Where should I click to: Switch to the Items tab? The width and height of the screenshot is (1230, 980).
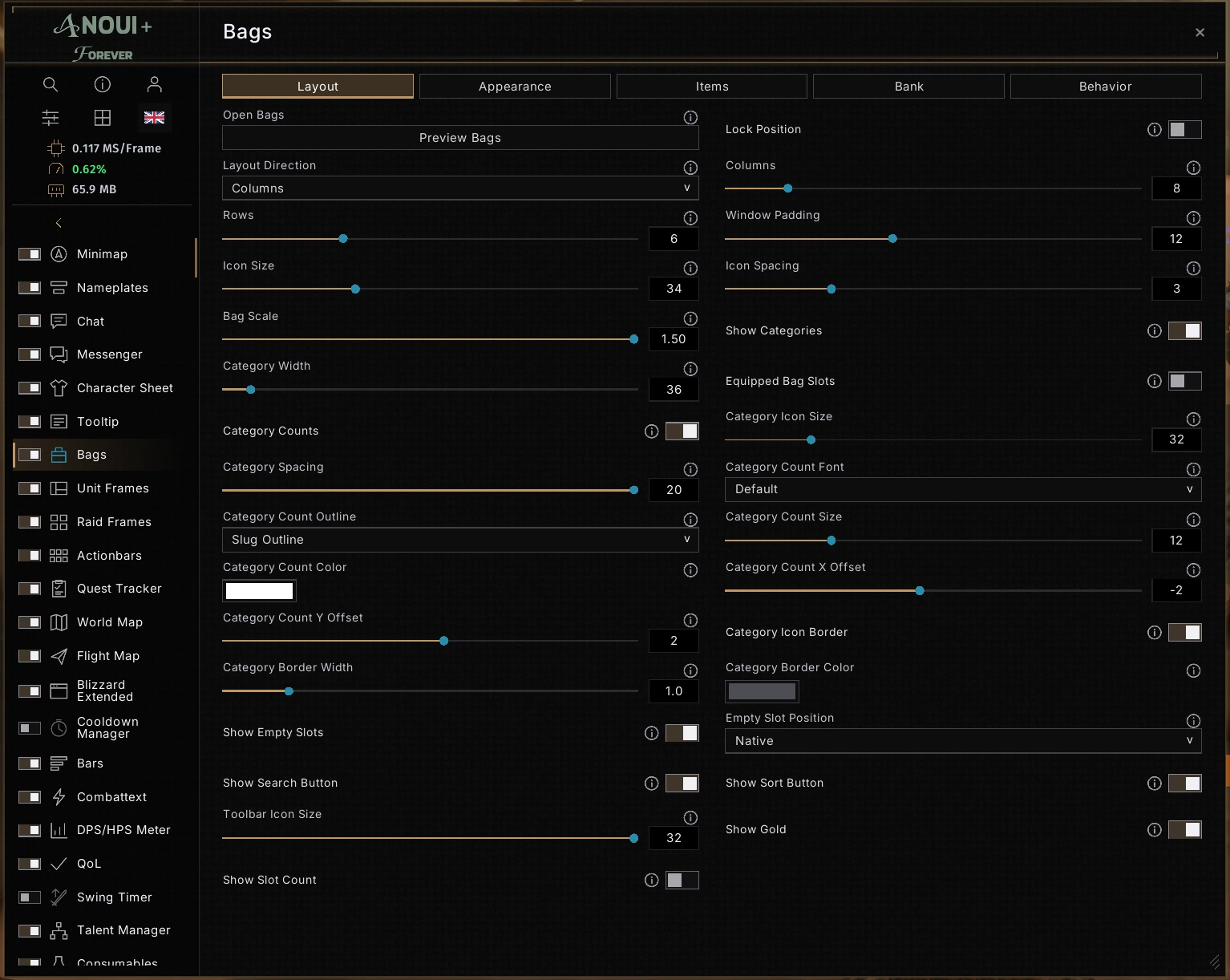point(712,87)
